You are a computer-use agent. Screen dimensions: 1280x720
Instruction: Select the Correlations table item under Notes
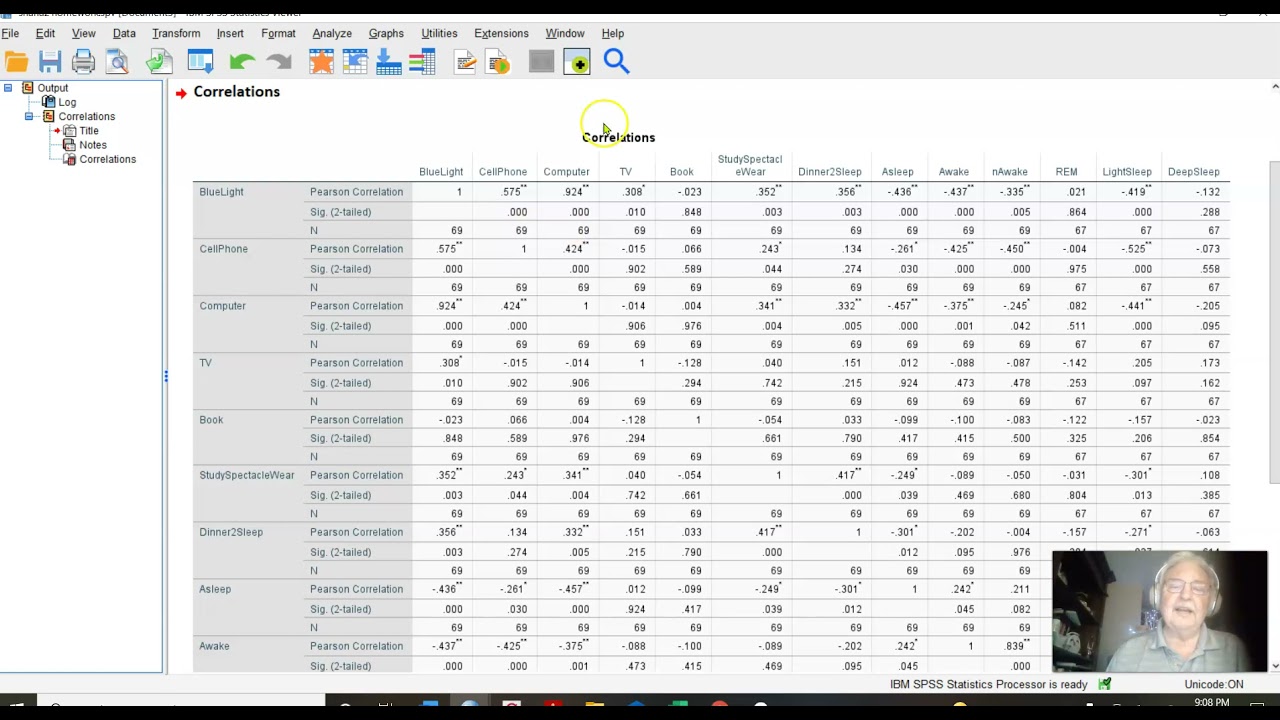pyautogui.click(x=107, y=159)
